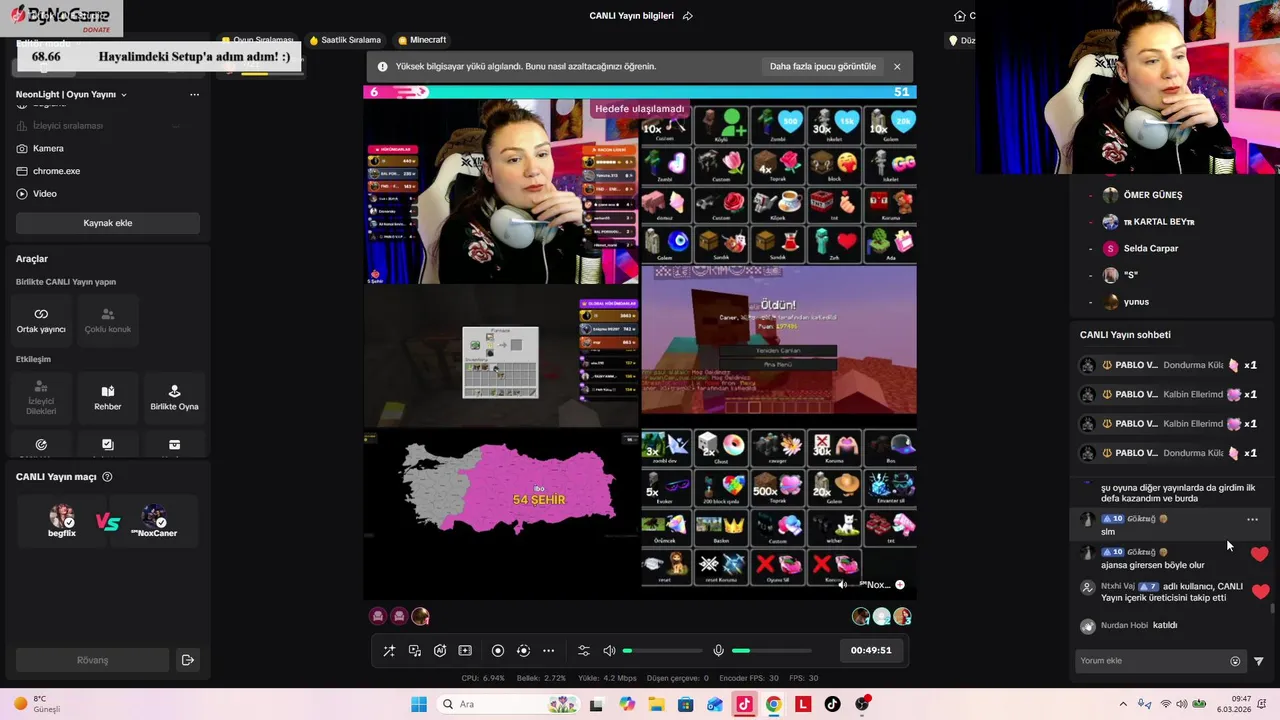Viewport: 1280px width, 720px height.
Task: Open more options in the control bar
Action: point(548,650)
